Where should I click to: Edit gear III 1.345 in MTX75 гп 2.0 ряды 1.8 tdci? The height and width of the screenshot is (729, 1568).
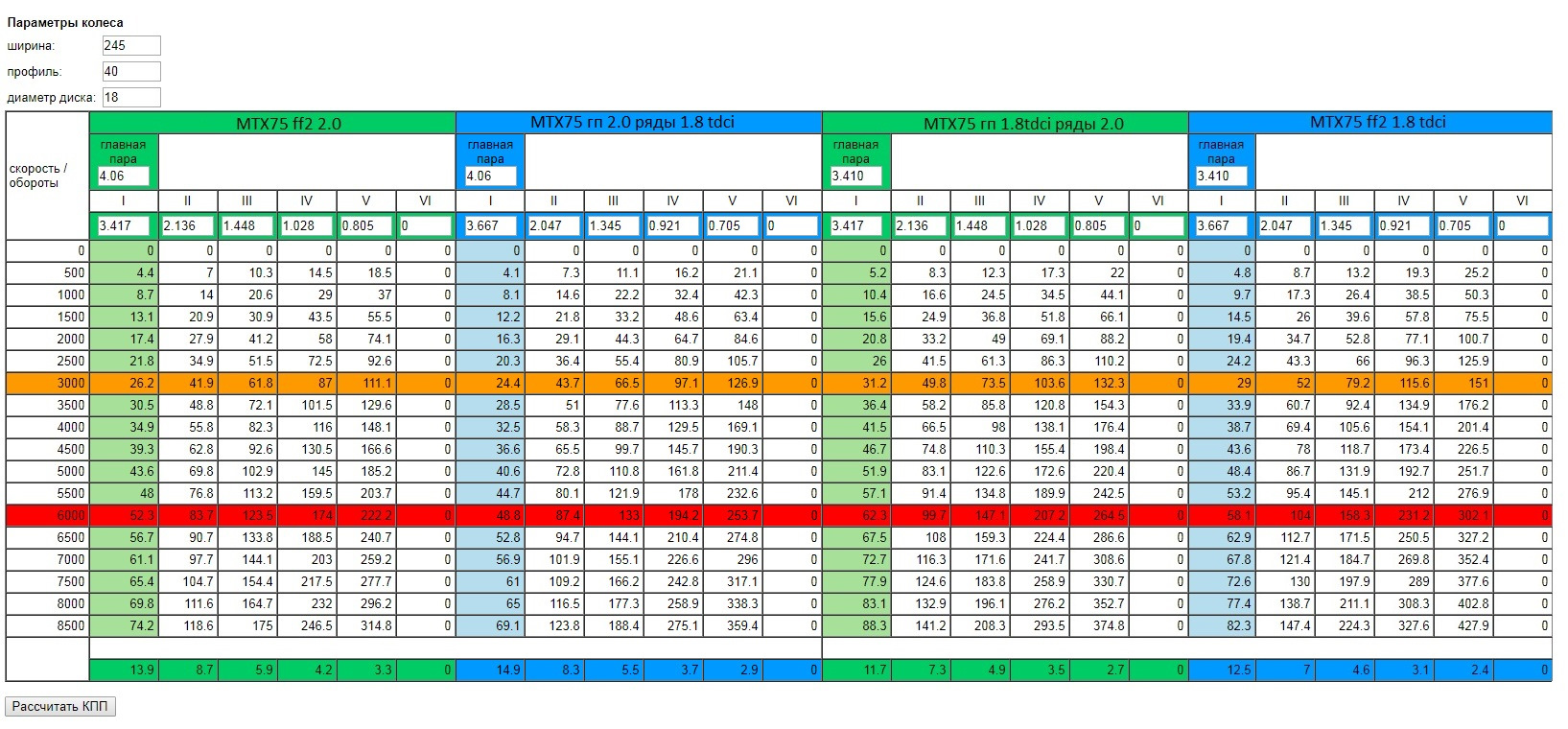(x=614, y=226)
